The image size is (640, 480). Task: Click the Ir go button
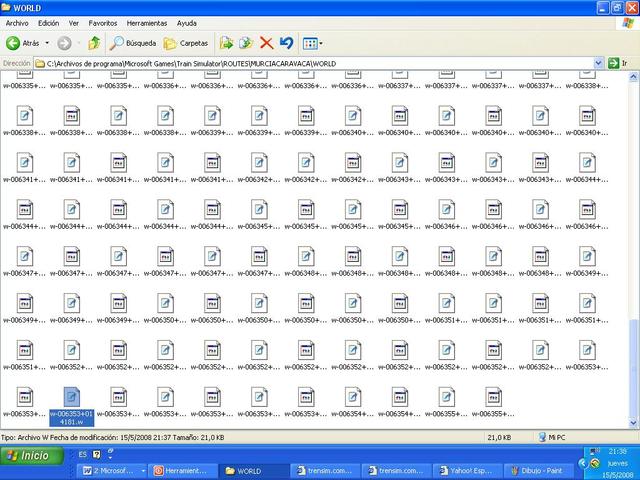619,63
